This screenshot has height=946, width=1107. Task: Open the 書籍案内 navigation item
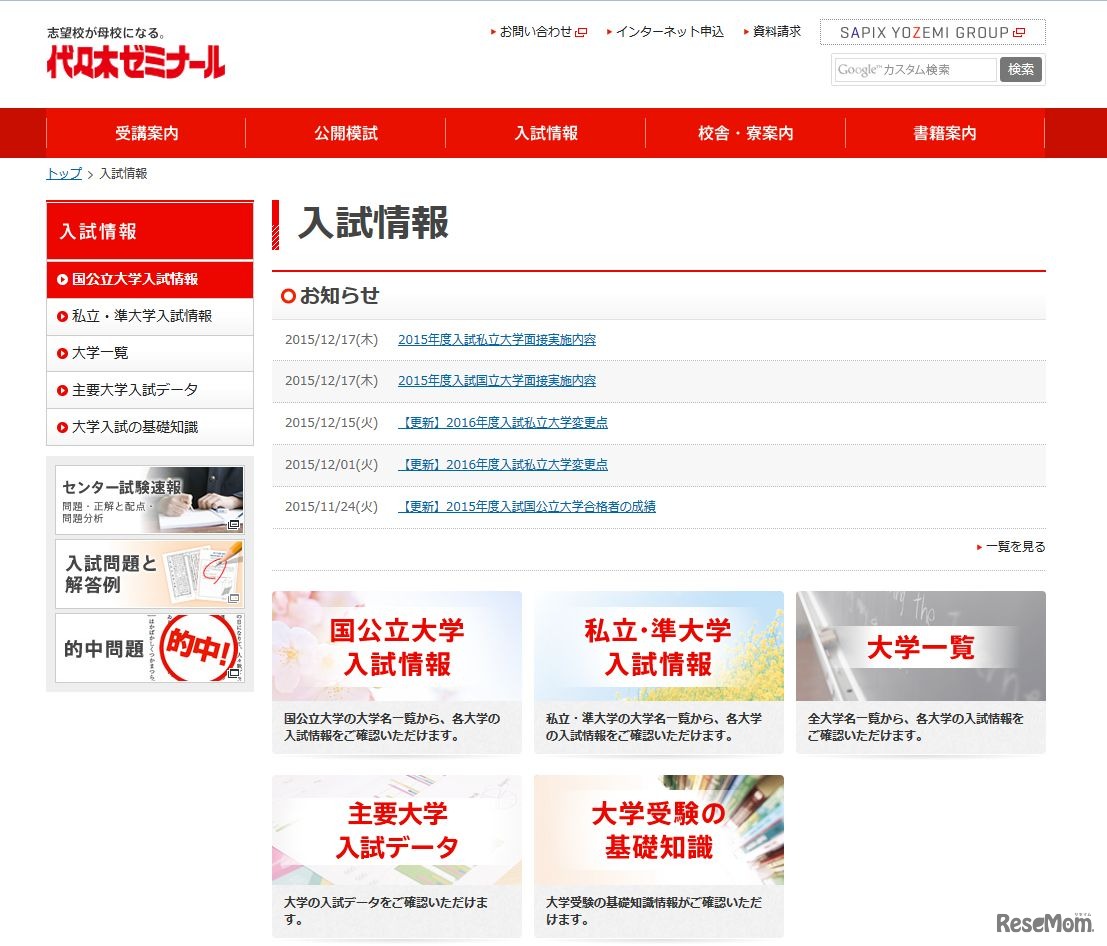pos(942,133)
